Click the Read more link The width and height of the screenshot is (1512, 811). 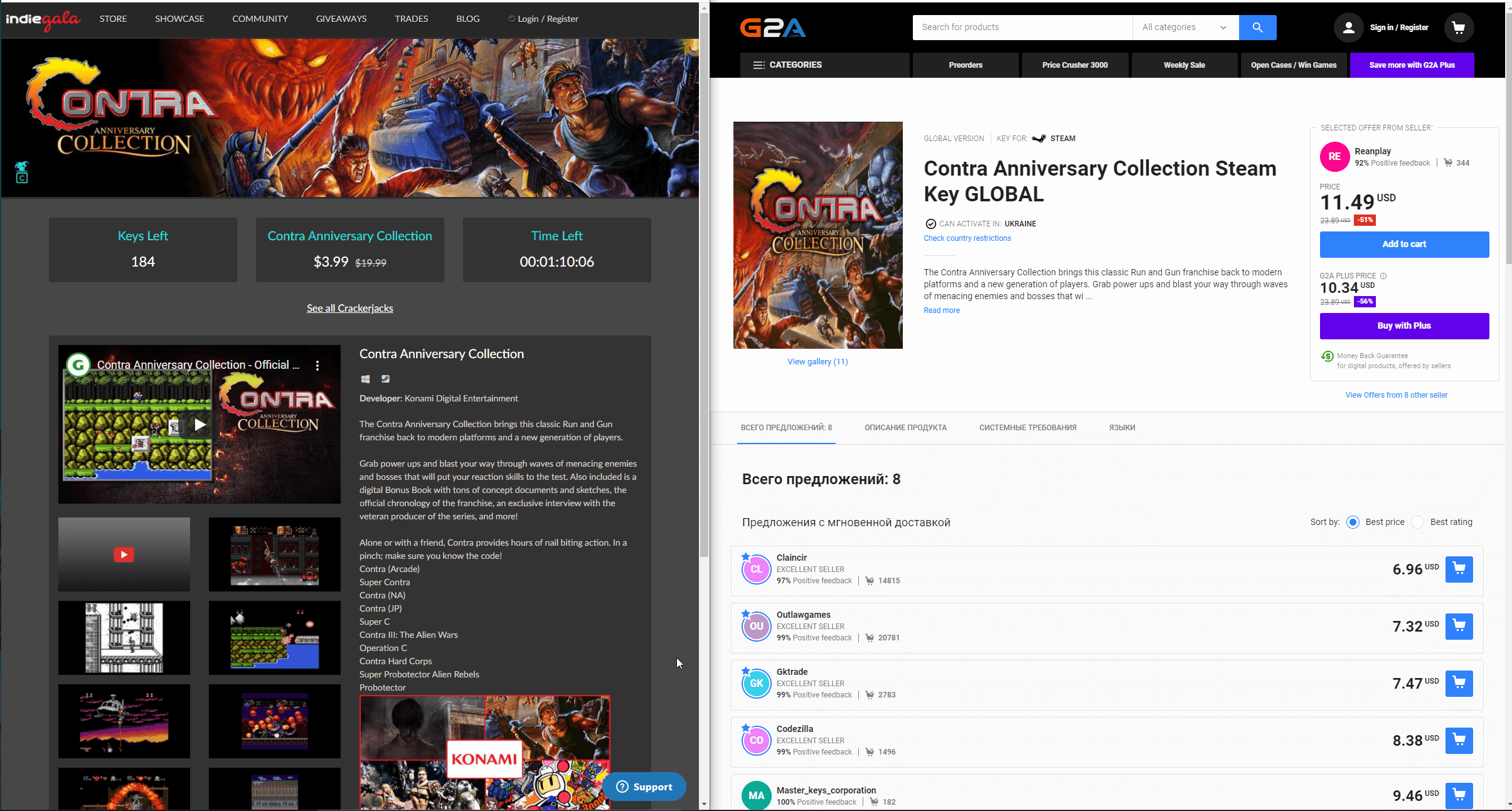pyautogui.click(x=941, y=310)
